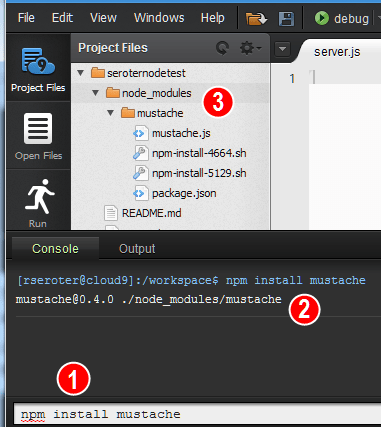Click the npm-install-4664.sh wrench icon
381x427 pixels.
coord(140,153)
